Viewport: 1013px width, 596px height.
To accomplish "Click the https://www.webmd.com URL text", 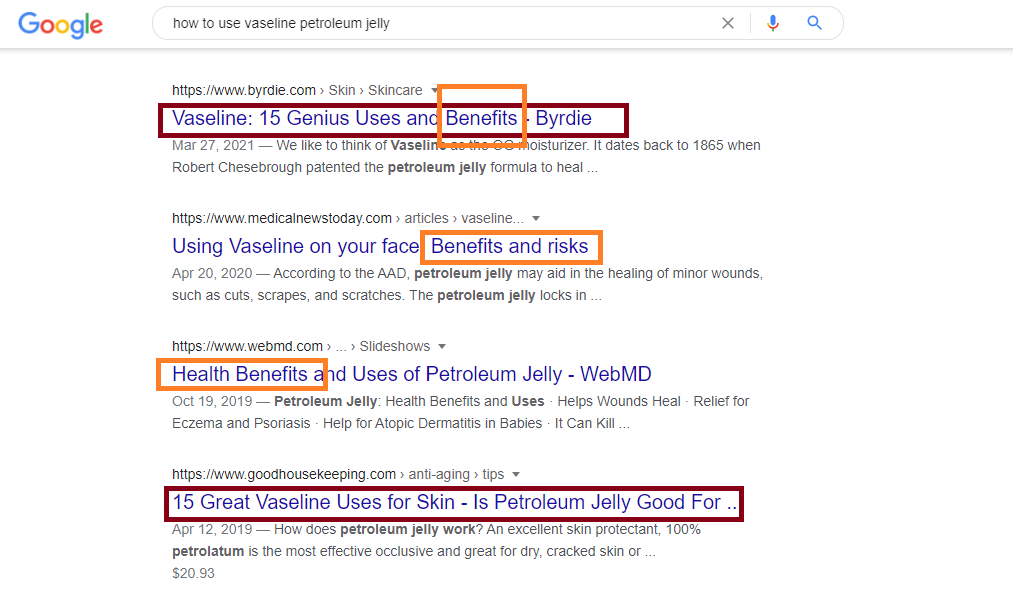I will pos(247,346).
